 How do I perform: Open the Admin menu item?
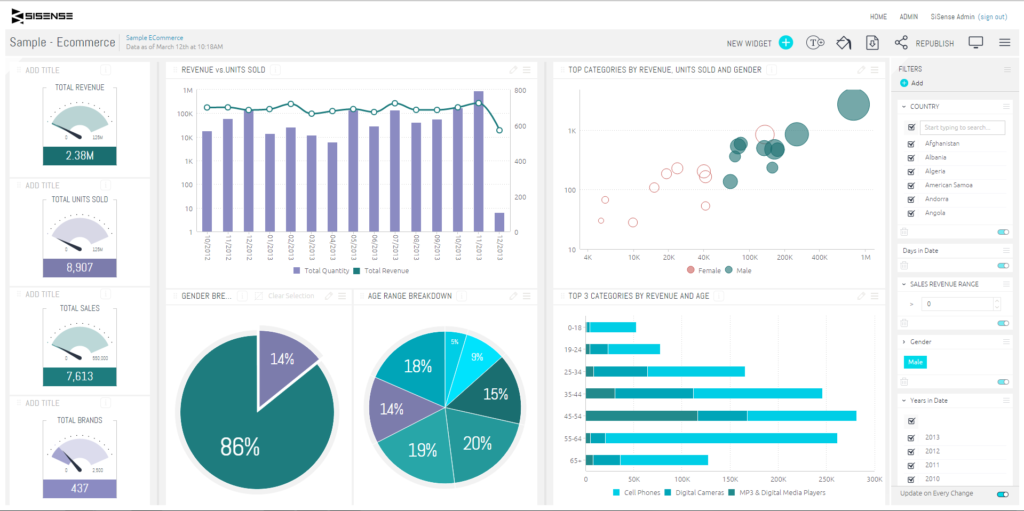[908, 17]
